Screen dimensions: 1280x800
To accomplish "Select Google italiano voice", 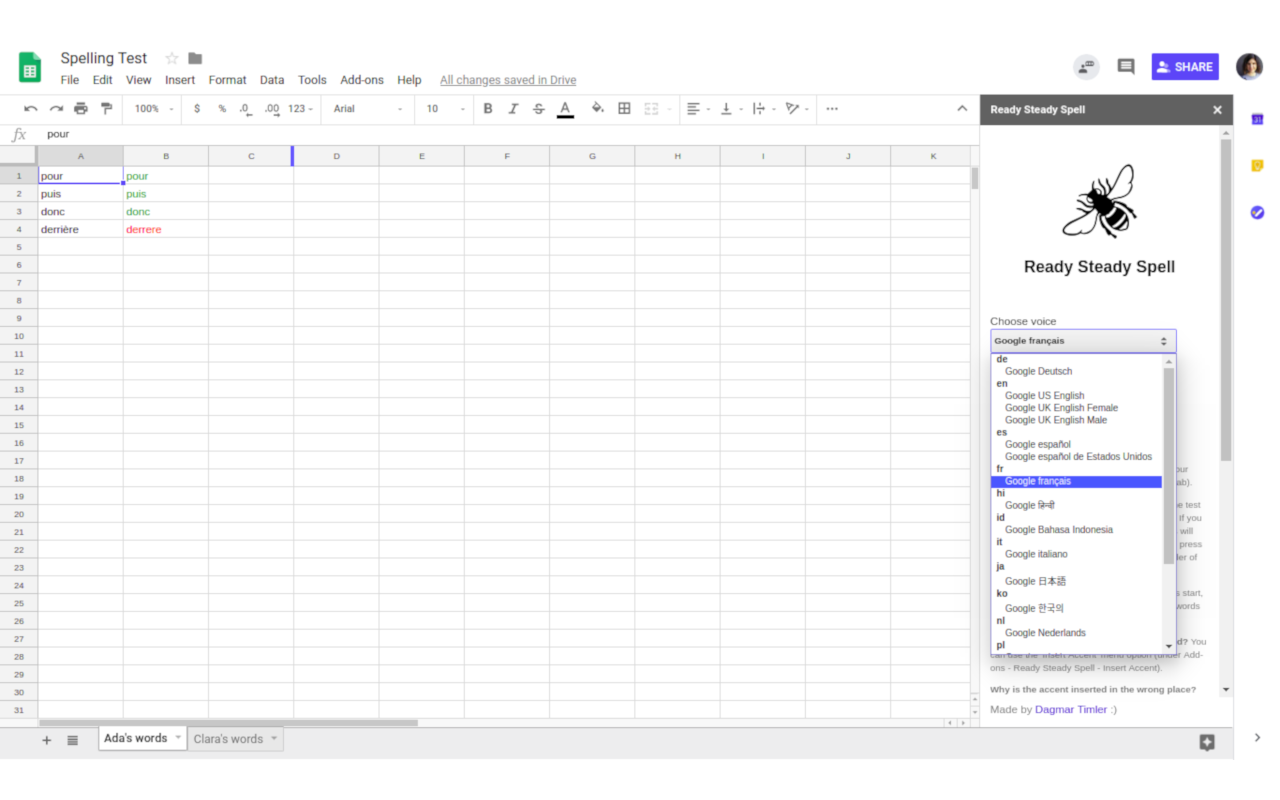I will pyautogui.click(x=1036, y=554).
